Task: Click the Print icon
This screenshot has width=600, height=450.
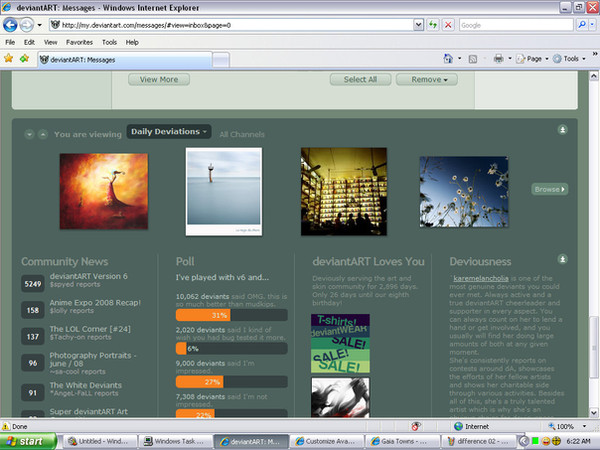Action: point(498,59)
